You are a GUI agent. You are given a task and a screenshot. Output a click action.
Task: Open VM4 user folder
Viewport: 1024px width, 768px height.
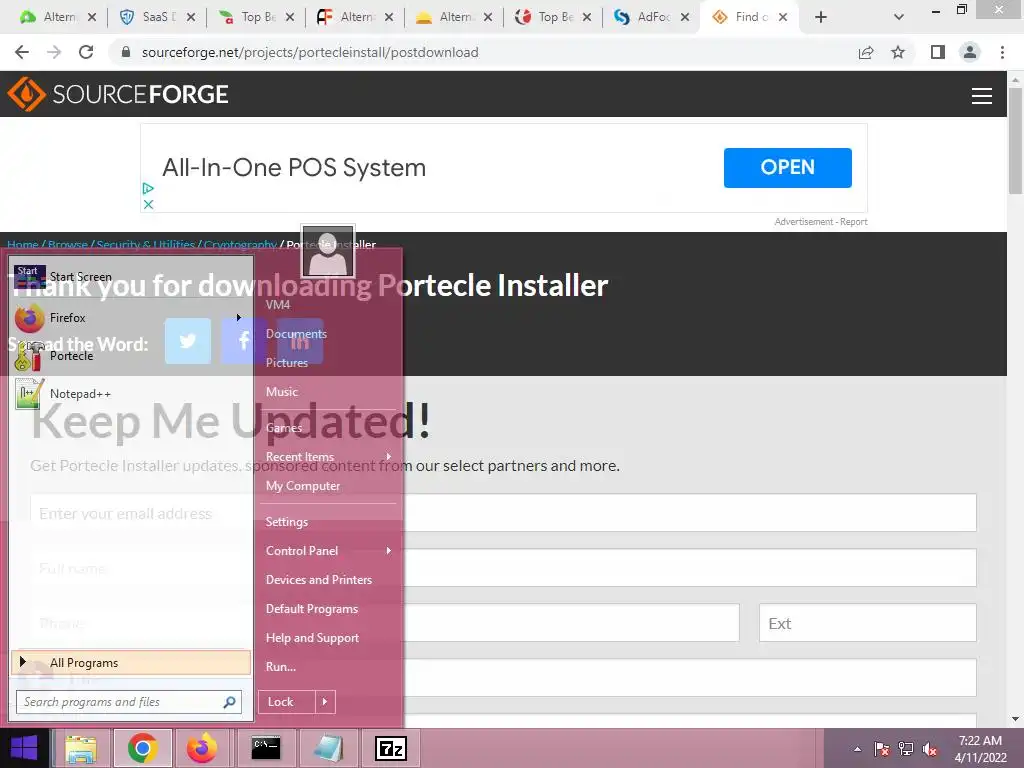click(278, 305)
